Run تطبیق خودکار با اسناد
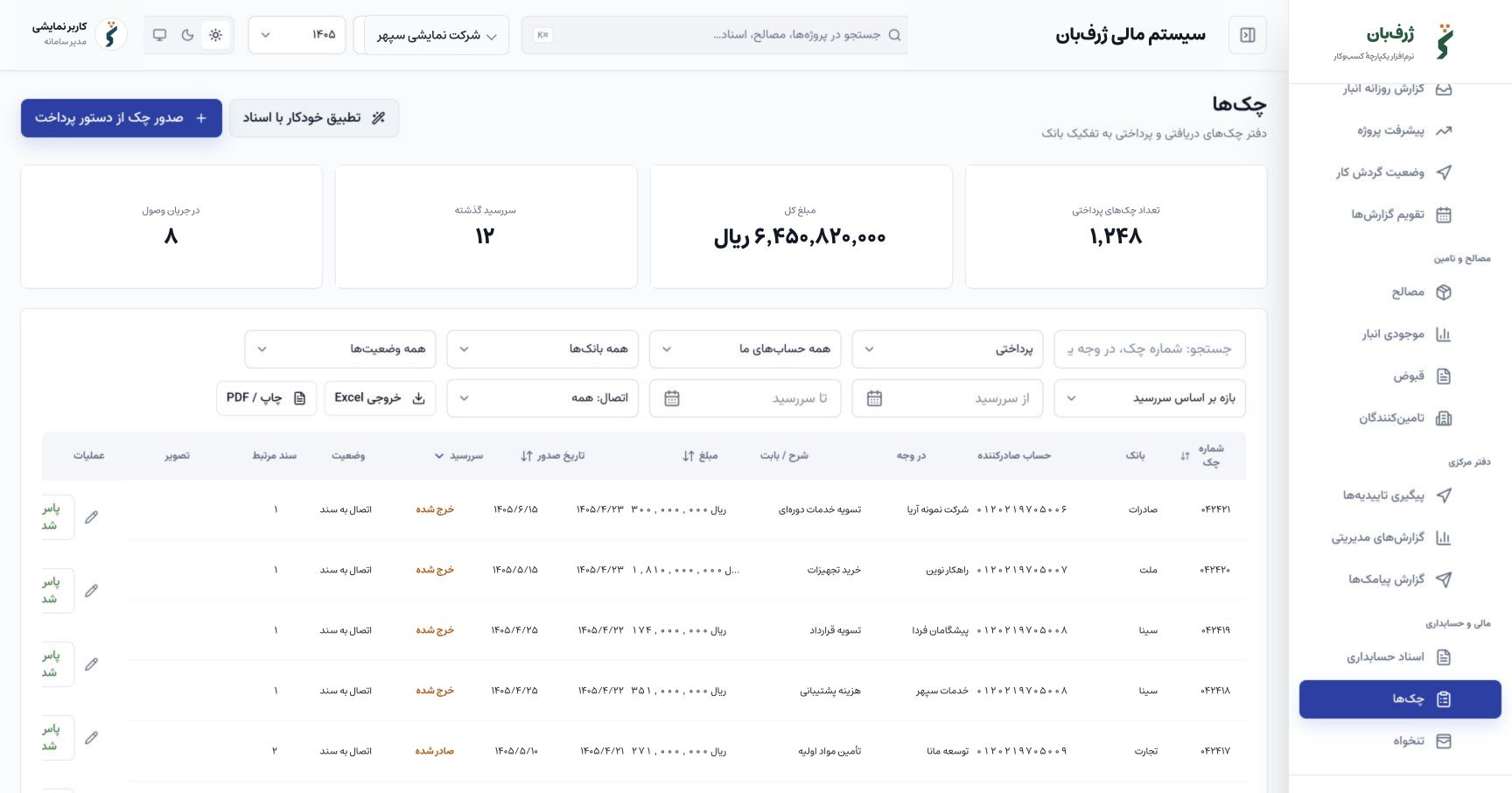Screen dimensions: 1512x793 (314, 118)
